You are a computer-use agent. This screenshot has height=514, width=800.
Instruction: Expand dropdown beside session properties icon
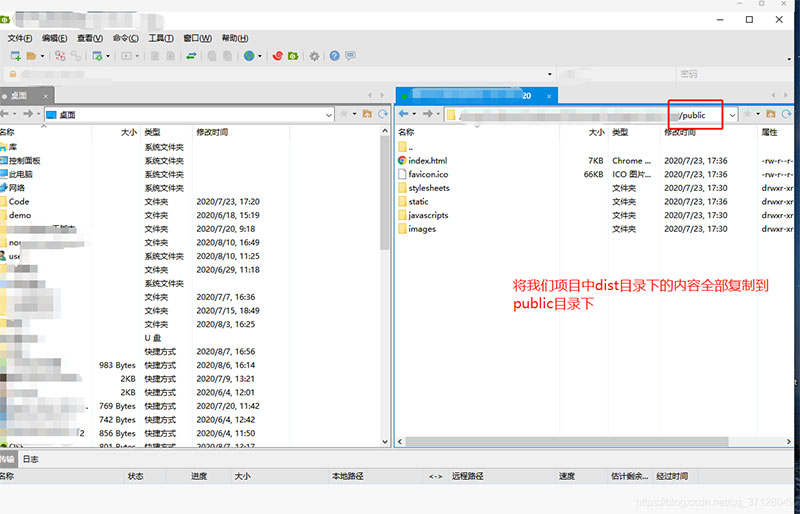(x=108, y=56)
